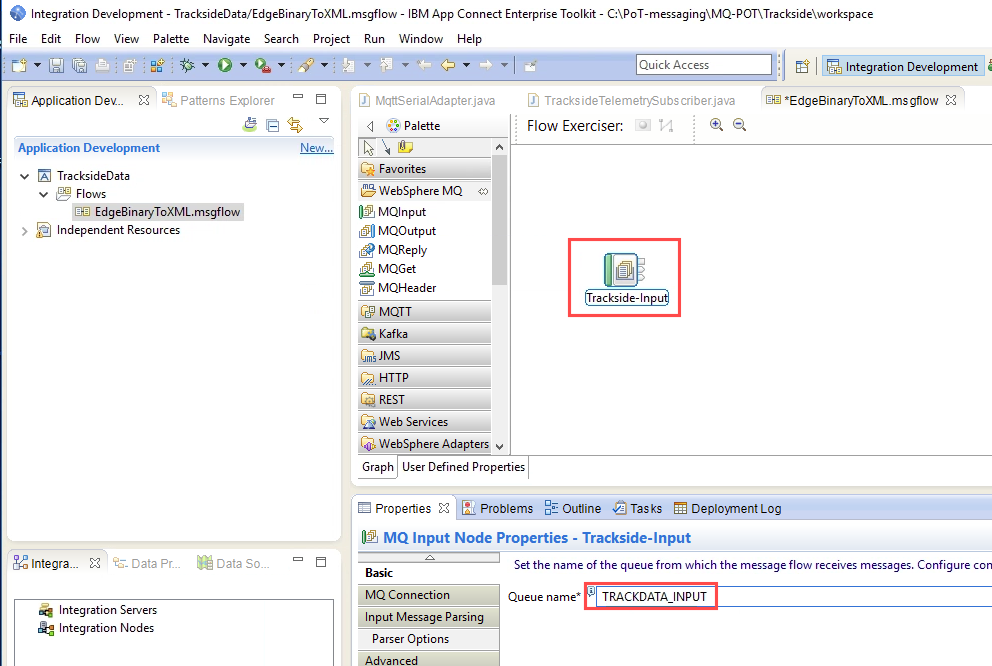
Task: Click the Queue name field
Action: pyautogui.click(x=794, y=596)
